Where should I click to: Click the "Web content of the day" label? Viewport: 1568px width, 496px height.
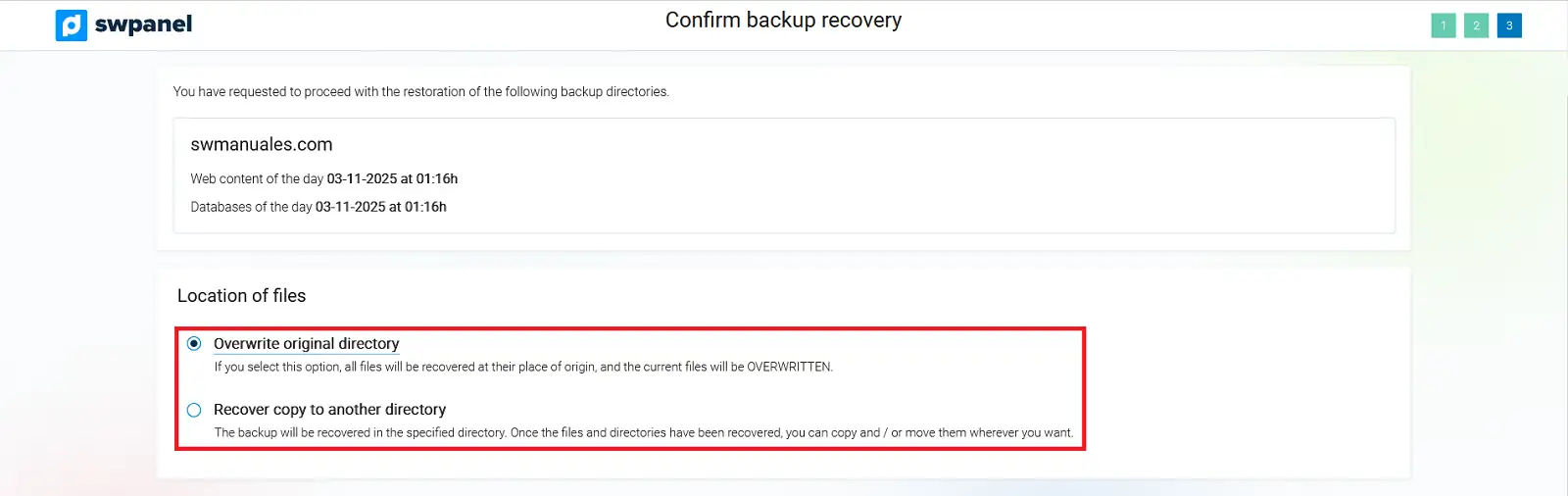pos(257,179)
